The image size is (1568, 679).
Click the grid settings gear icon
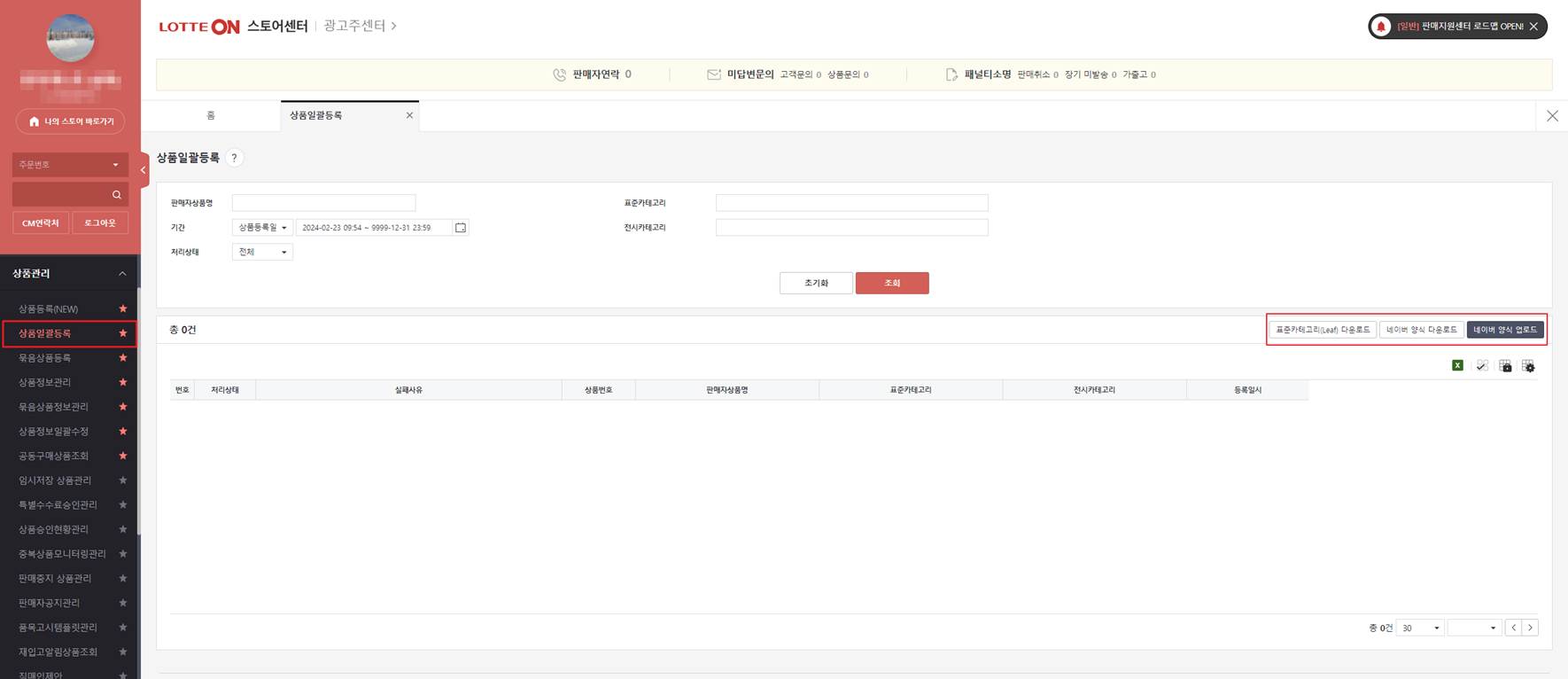tap(1528, 366)
